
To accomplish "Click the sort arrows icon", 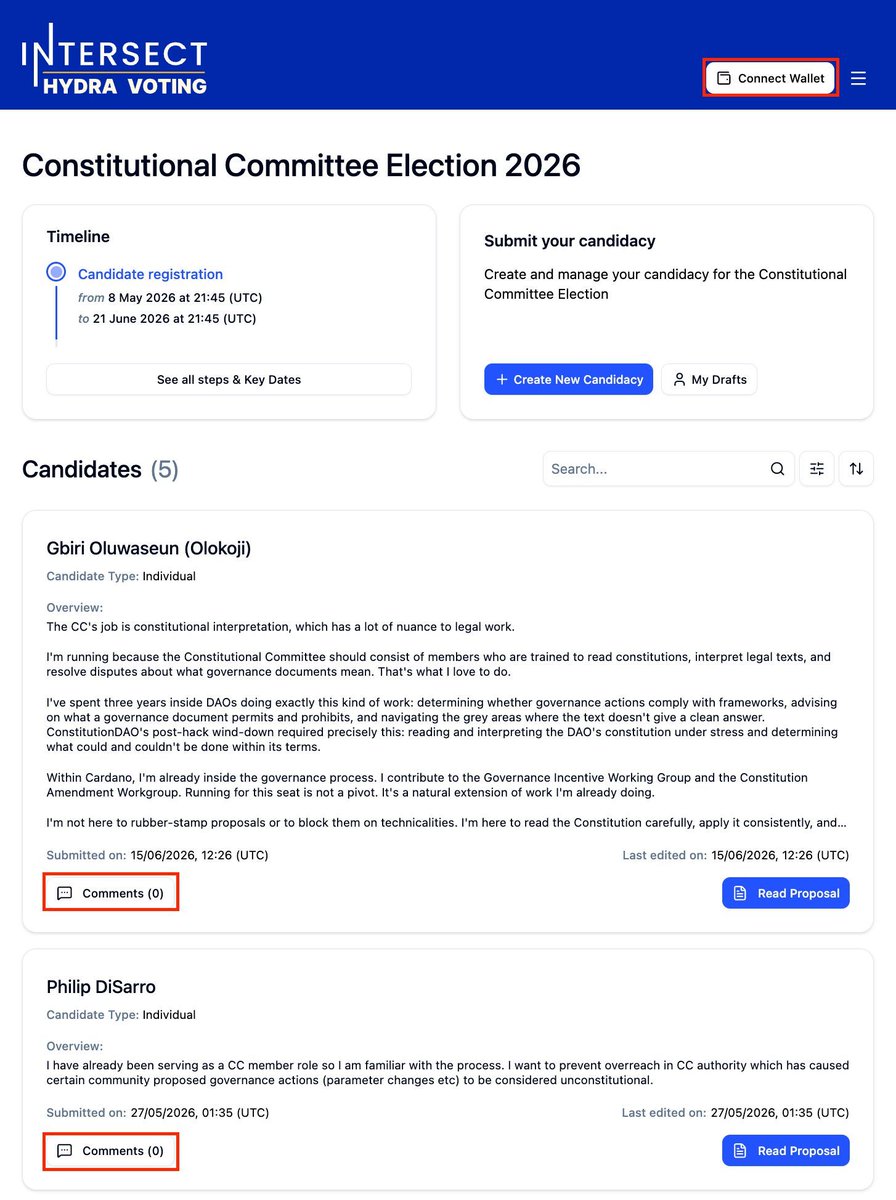I will pyautogui.click(x=856, y=469).
